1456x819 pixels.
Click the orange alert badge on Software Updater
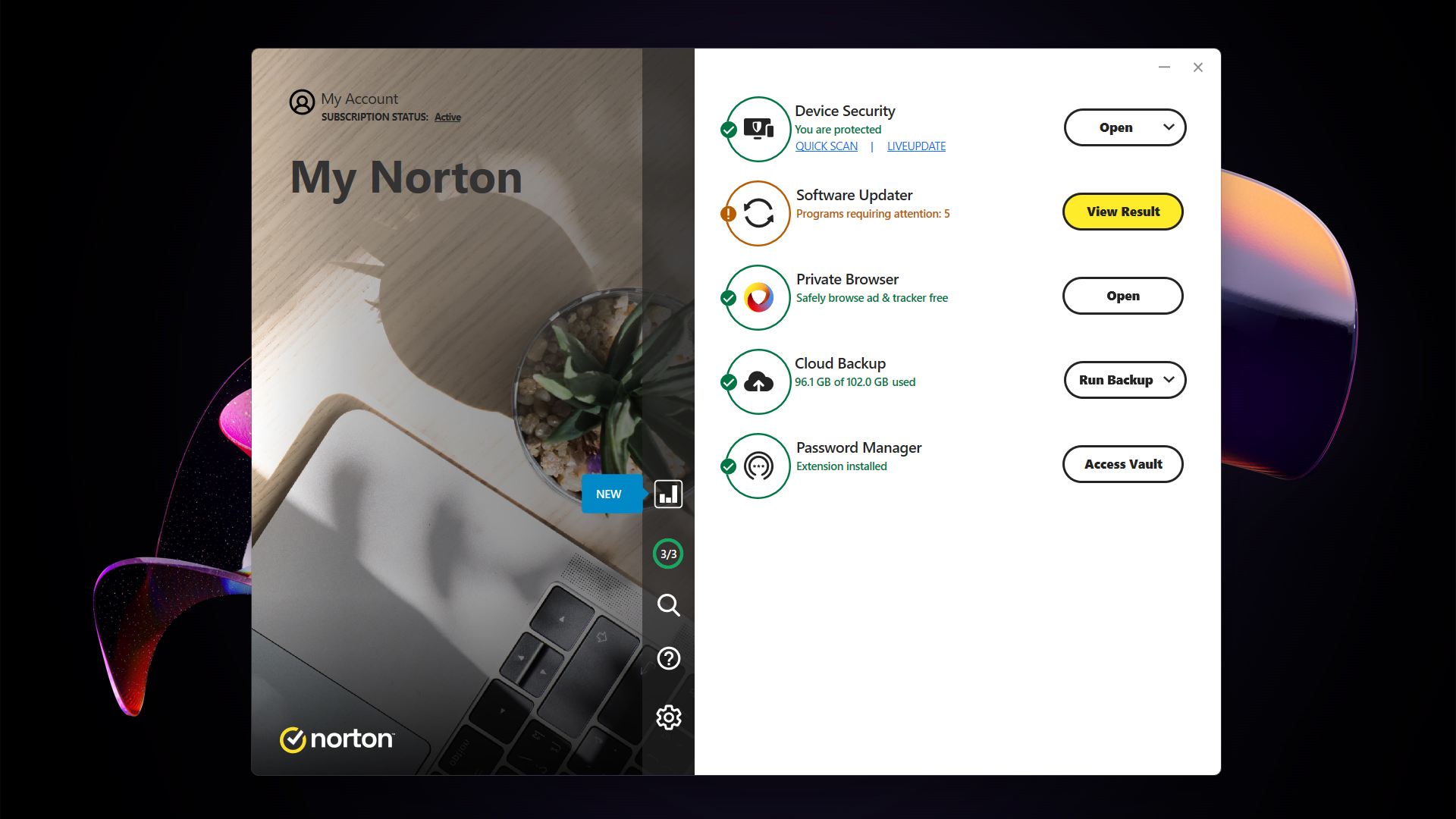(x=728, y=214)
